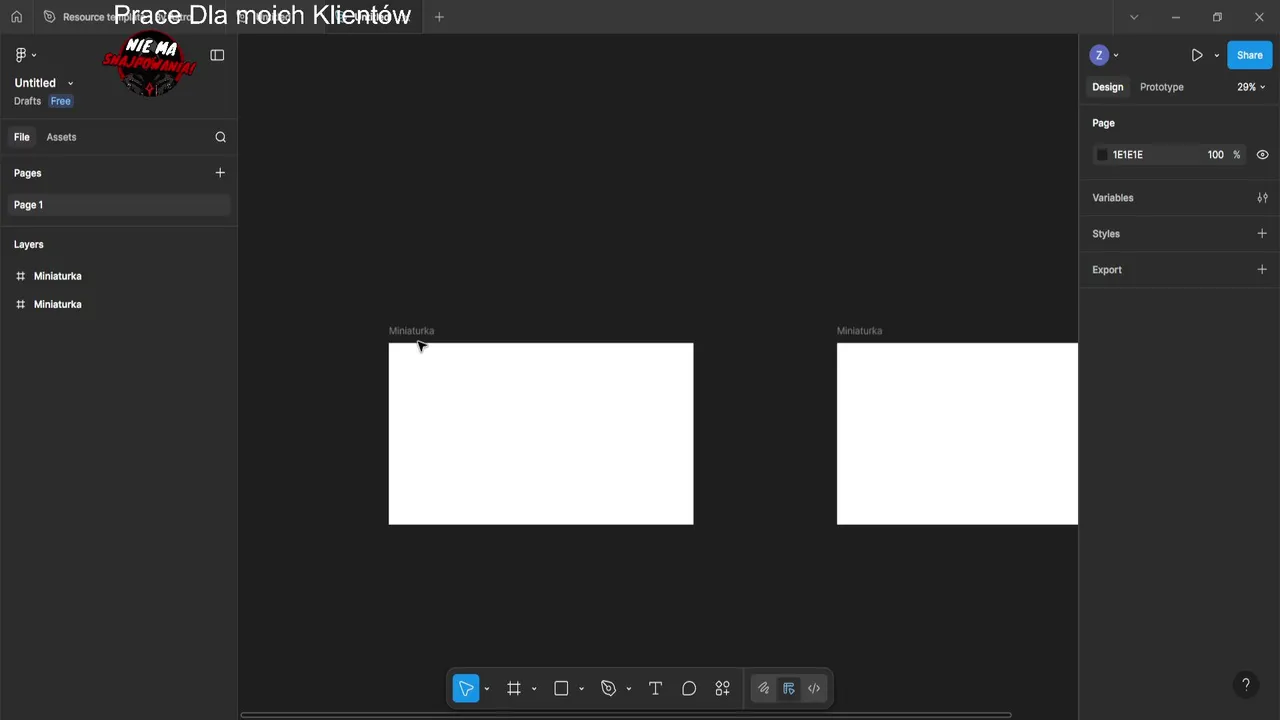
Task: Click the Home icon in tab bar
Action: 16,17
